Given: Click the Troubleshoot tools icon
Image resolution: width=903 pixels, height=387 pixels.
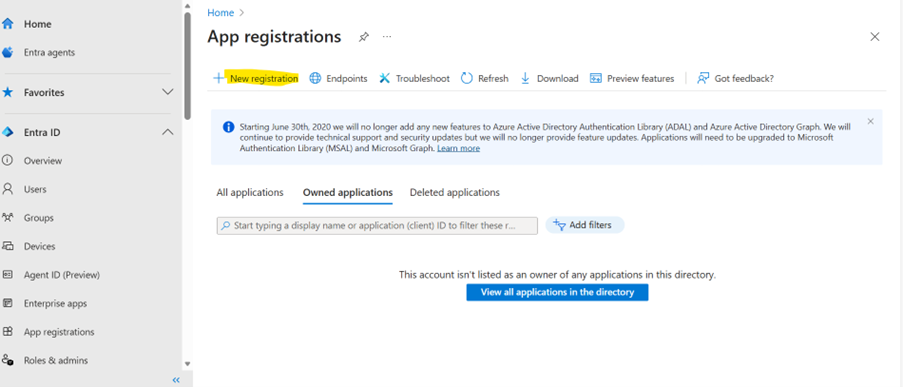Looking at the screenshot, I should pyautogui.click(x=385, y=78).
